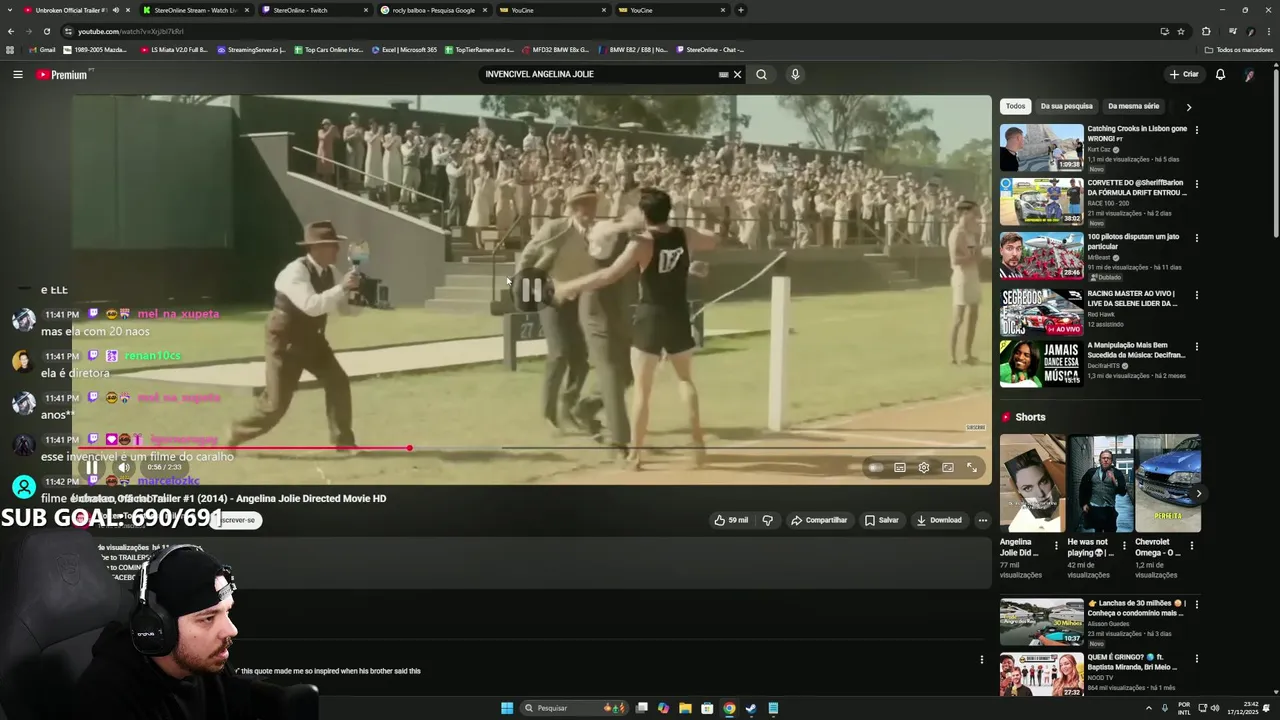The height and width of the screenshot is (720, 1280).
Task: Switch player to theater mode
Action: point(948,467)
